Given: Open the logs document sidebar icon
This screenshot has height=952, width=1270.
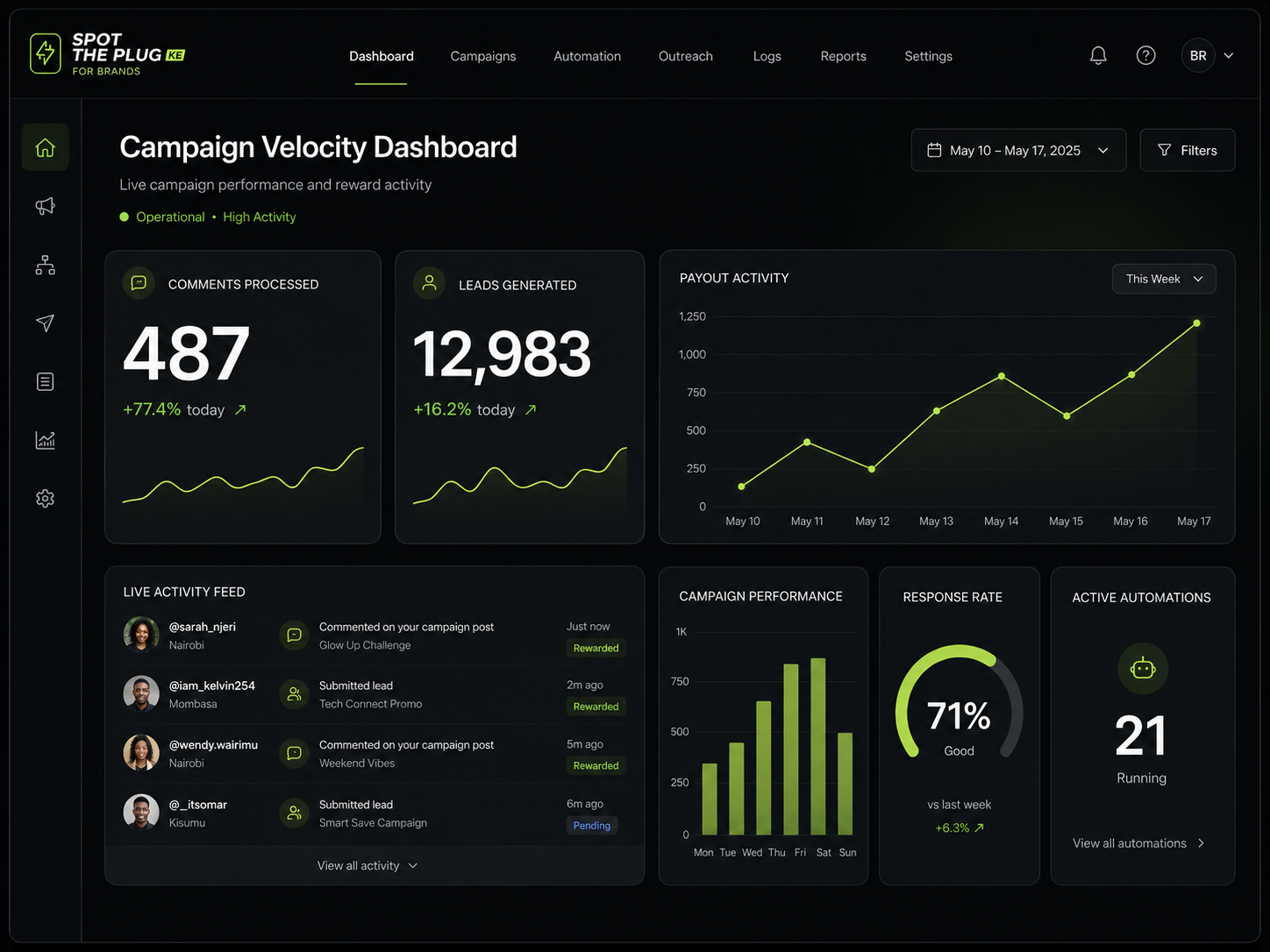Looking at the screenshot, I should [x=46, y=381].
